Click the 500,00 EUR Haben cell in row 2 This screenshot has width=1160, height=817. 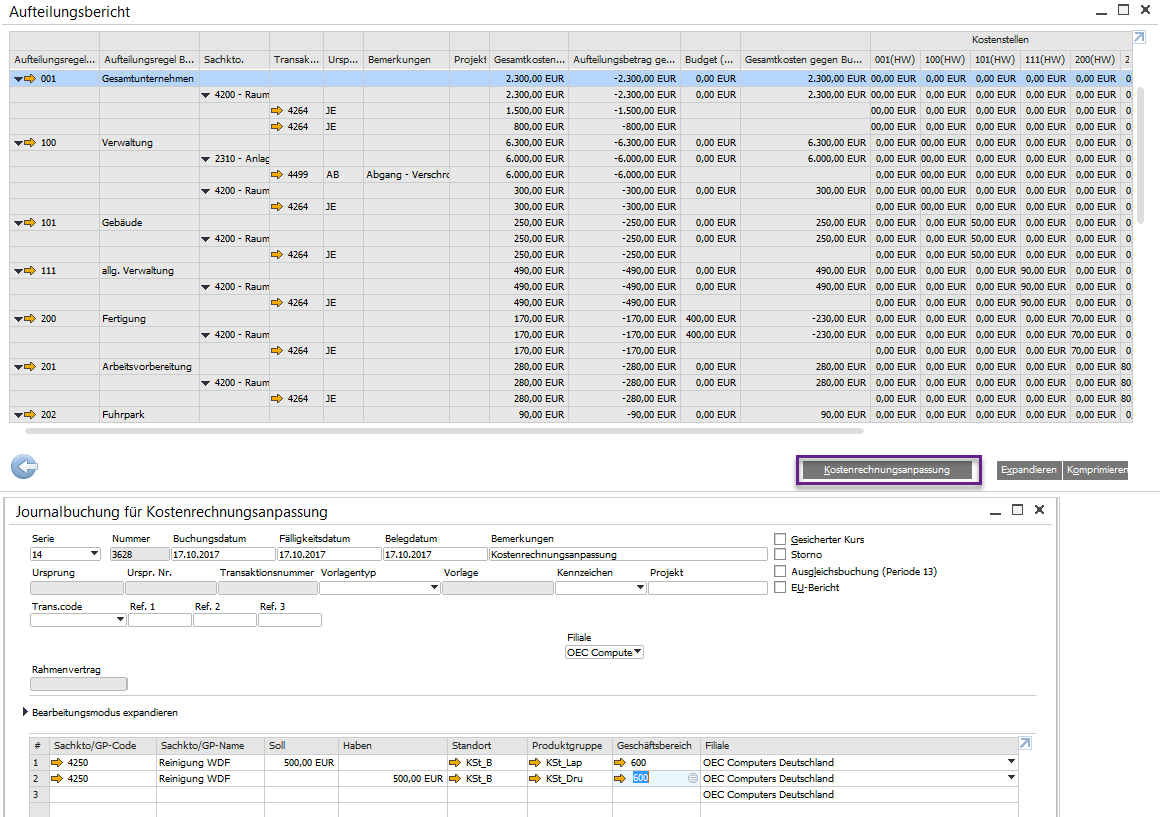[393, 779]
